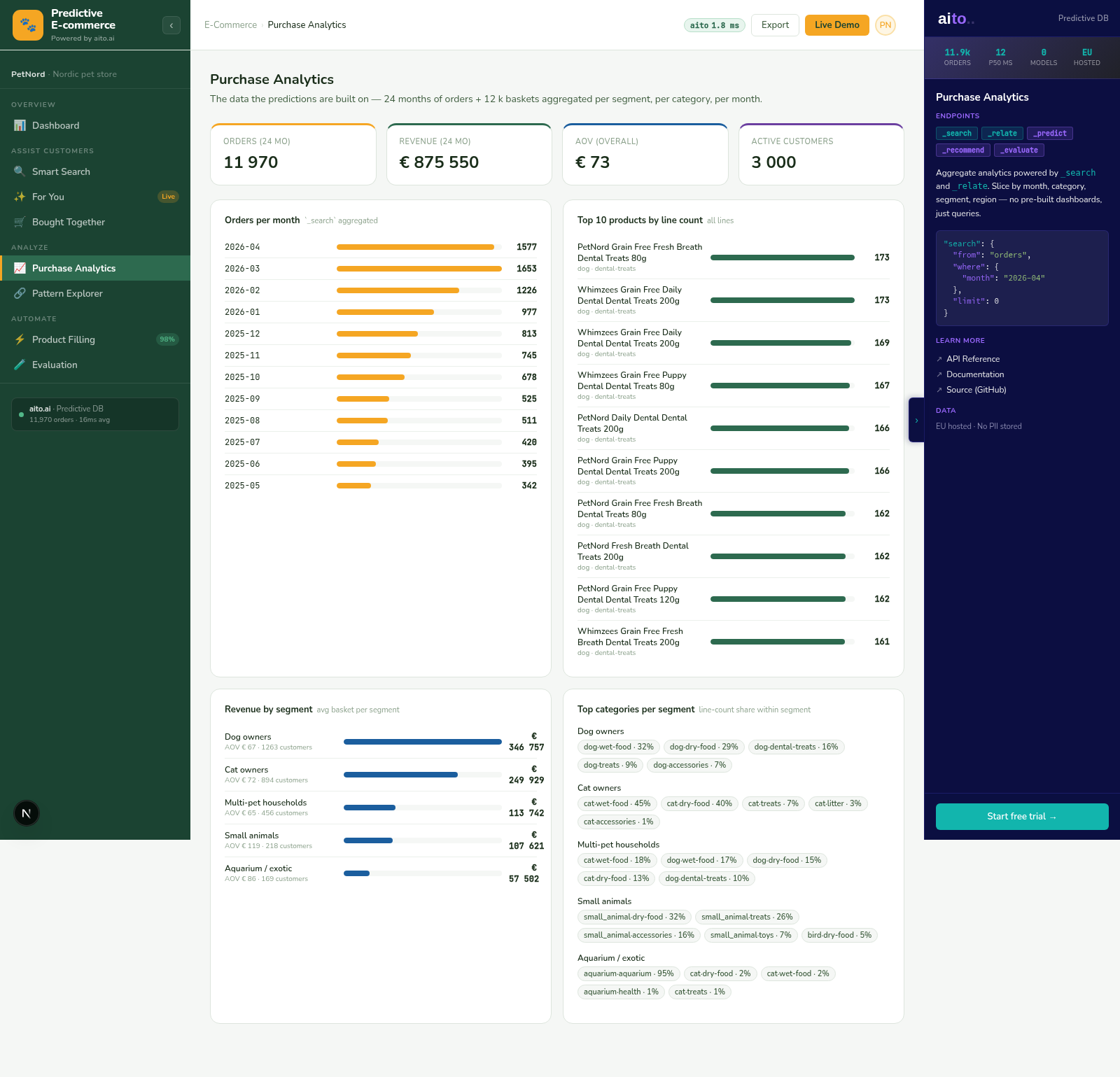The image size is (1120, 1077).
Task: Click the Dashboard chart icon
Action: pos(20,125)
